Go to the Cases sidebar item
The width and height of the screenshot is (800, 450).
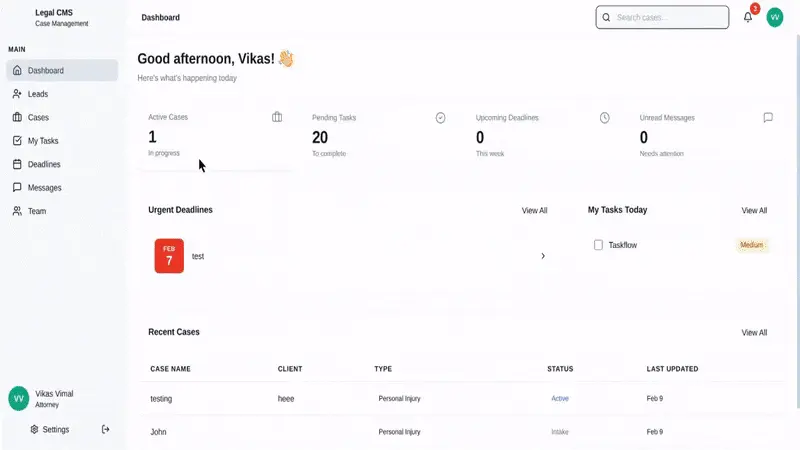click(x=38, y=117)
